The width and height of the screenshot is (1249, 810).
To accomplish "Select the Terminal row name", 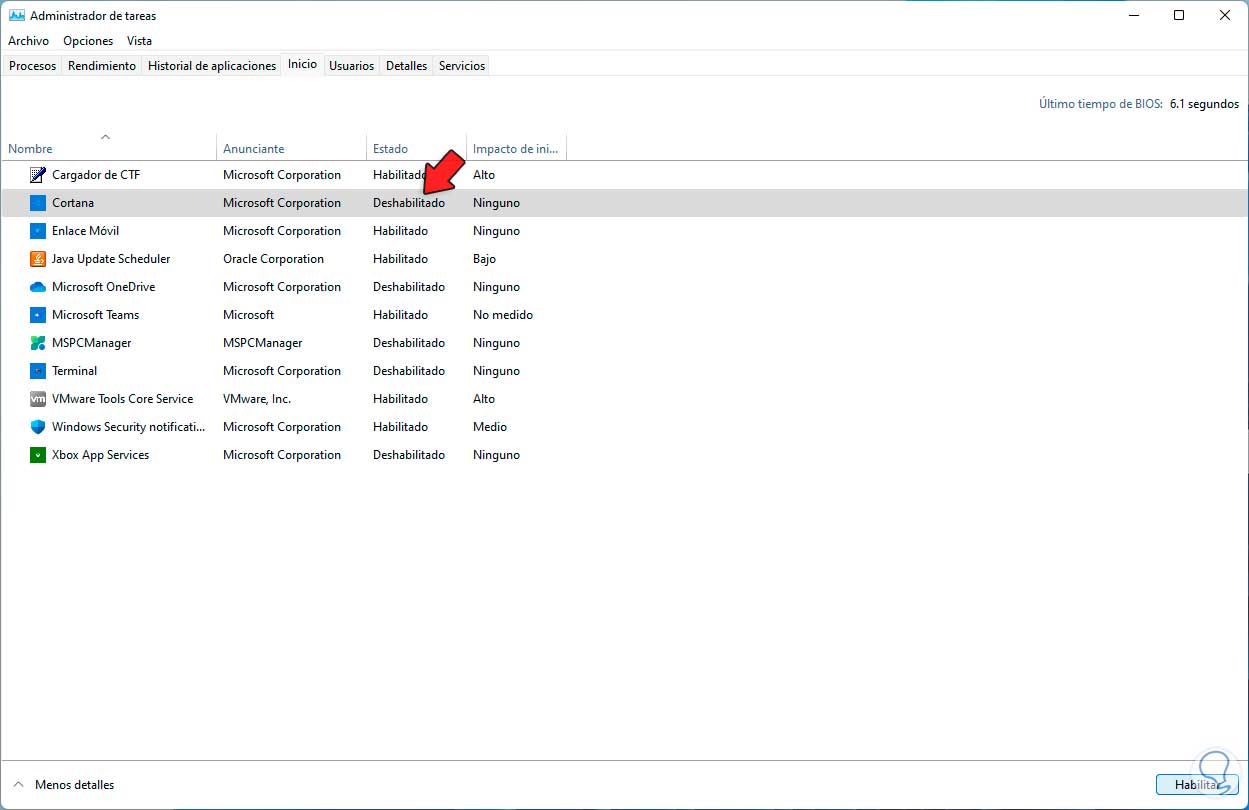I will 74,371.
